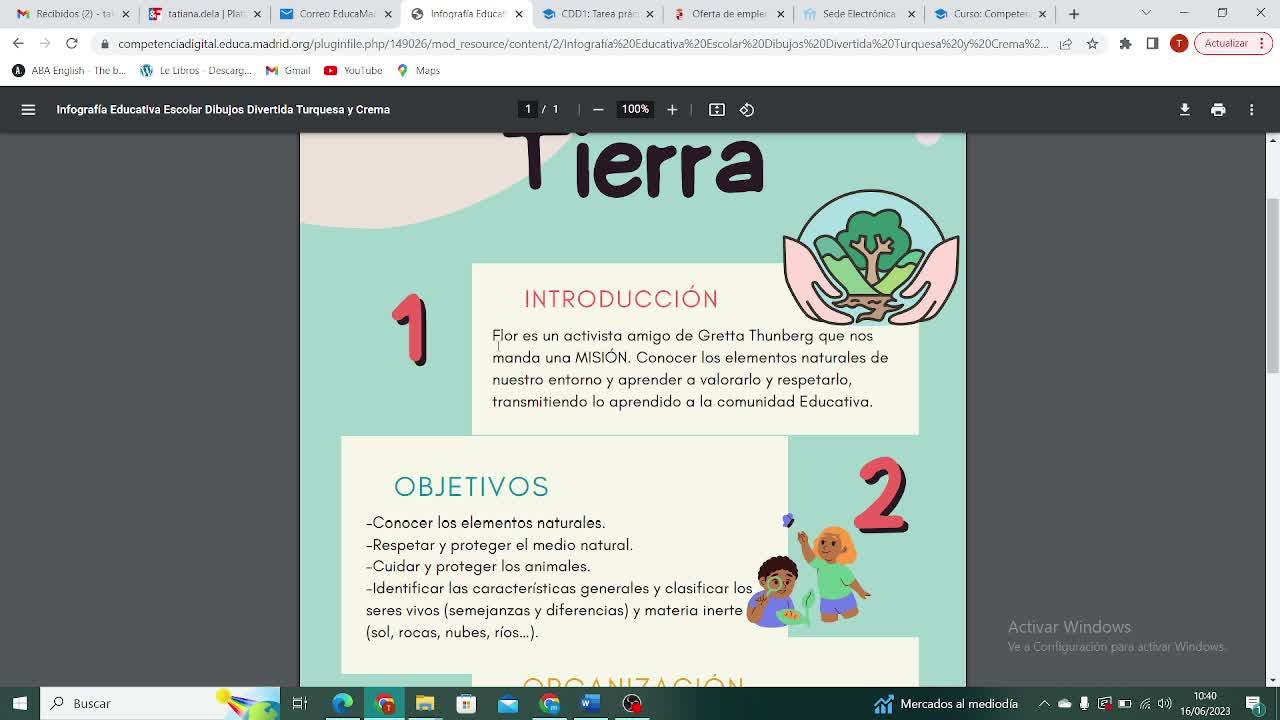Screen dimensions: 1280x720
Task: Open Word from the taskbar
Action: (590, 703)
